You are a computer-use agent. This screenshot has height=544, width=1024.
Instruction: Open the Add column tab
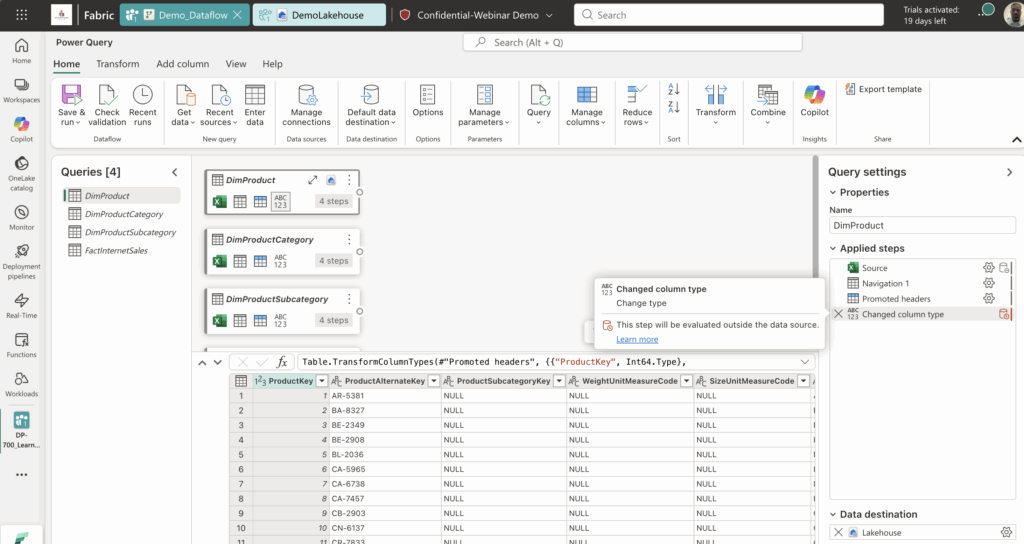183,64
